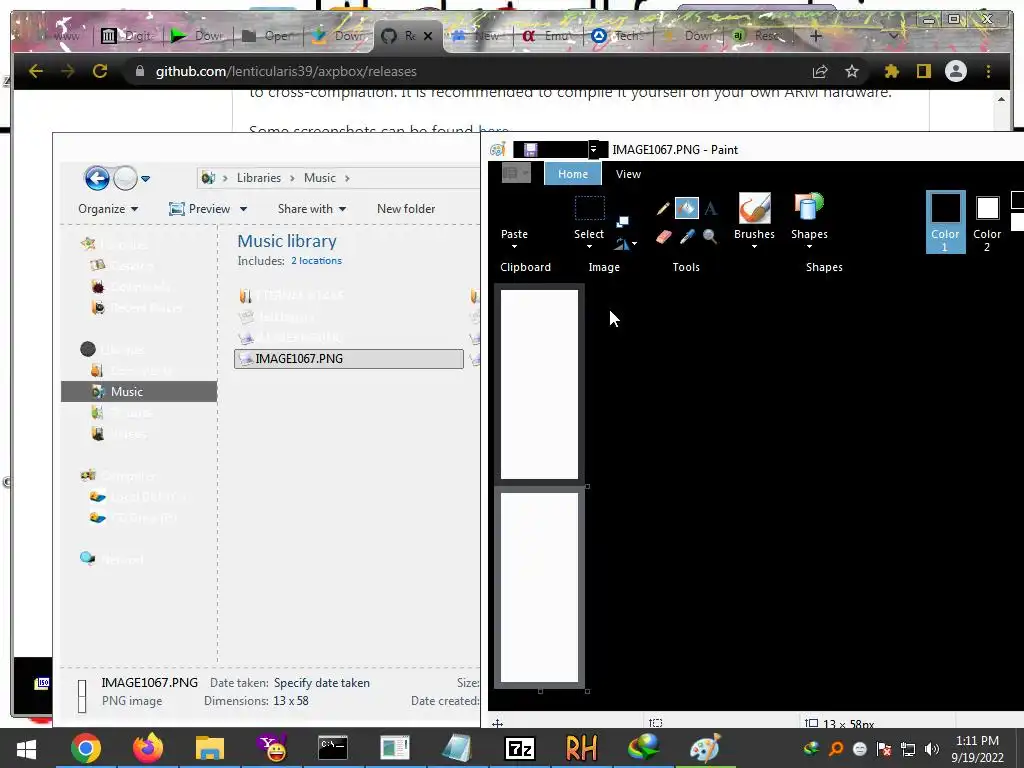Viewport: 1024px width, 768px height.
Task: Select the Eraser tool in Paint
Action: [x=663, y=236]
